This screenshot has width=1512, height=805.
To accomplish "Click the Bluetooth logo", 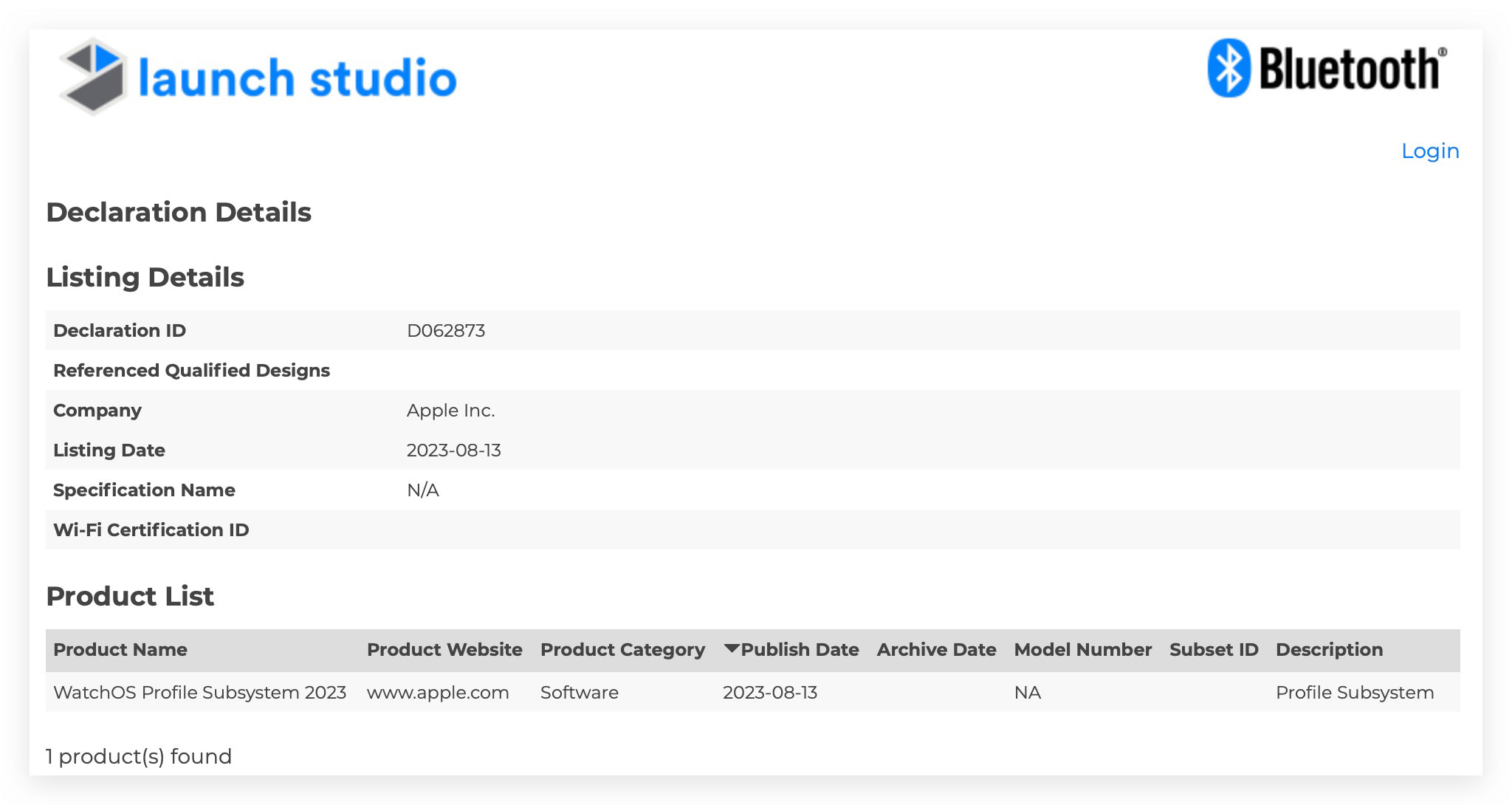I will coord(1327,68).
